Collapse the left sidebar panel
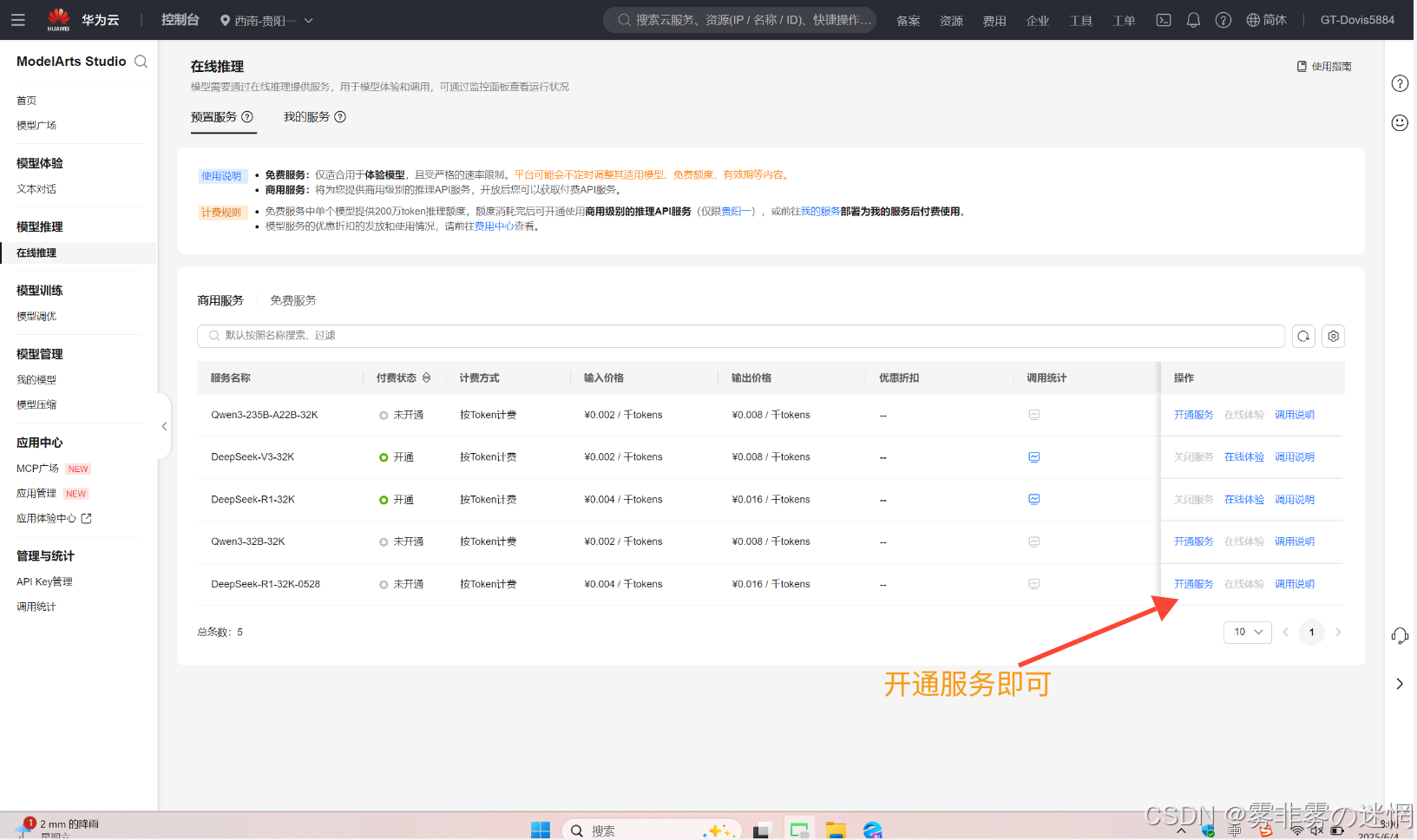The image size is (1417, 840). coord(164,426)
